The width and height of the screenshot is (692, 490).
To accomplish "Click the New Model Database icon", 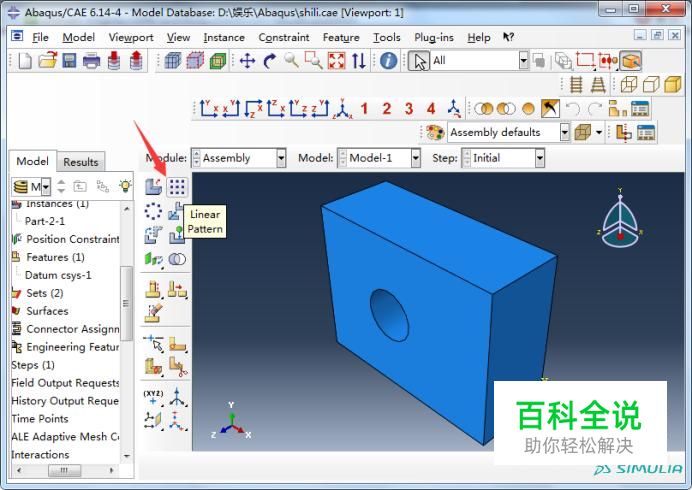I will pos(25,61).
